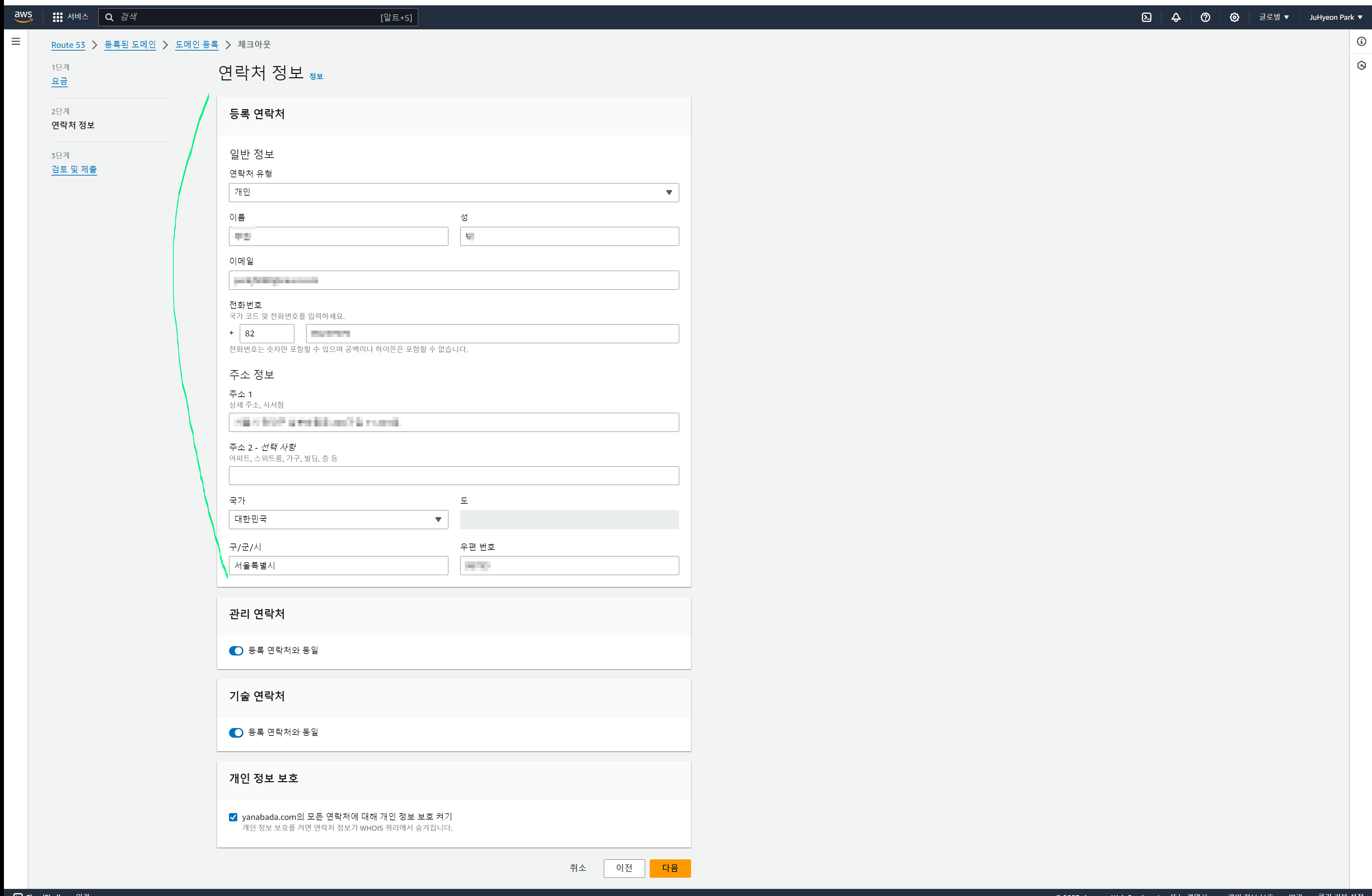Toggle 관리 연락처 등록 연락처와 동일 switch
The image size is (1372, 896).
[236, 650]
